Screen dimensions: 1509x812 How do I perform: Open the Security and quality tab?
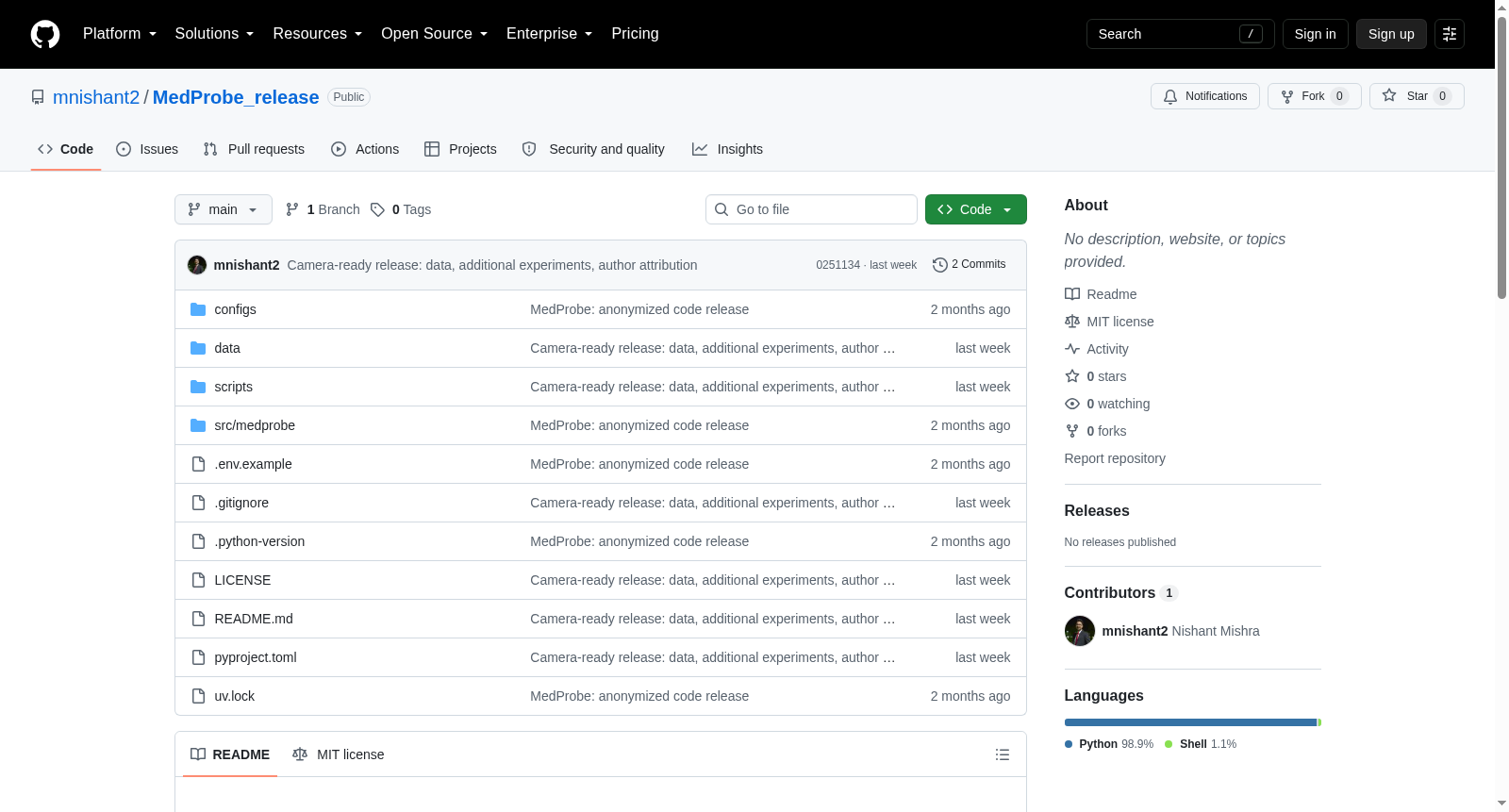point(593,149)
